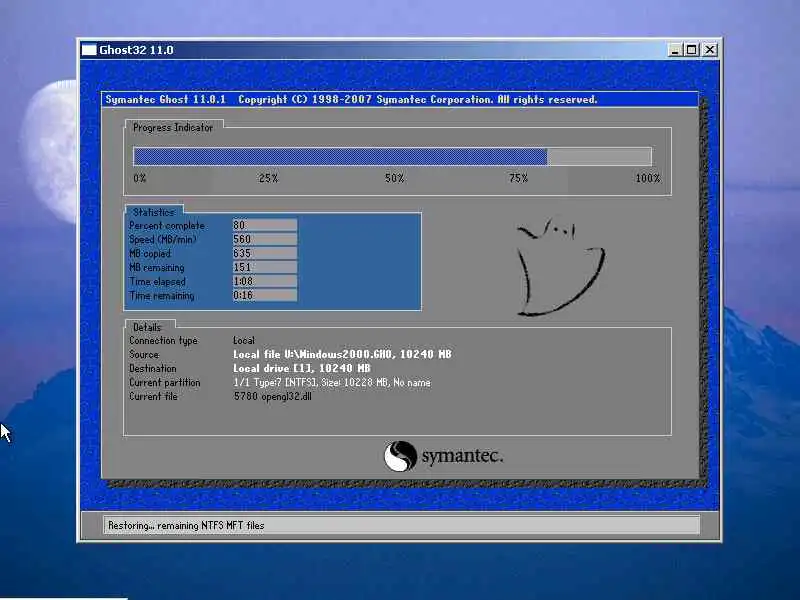The width and height of the screenshot is (800, 600).
Task: Close the Ghost32 11.0 window
Action: point(709,50)
